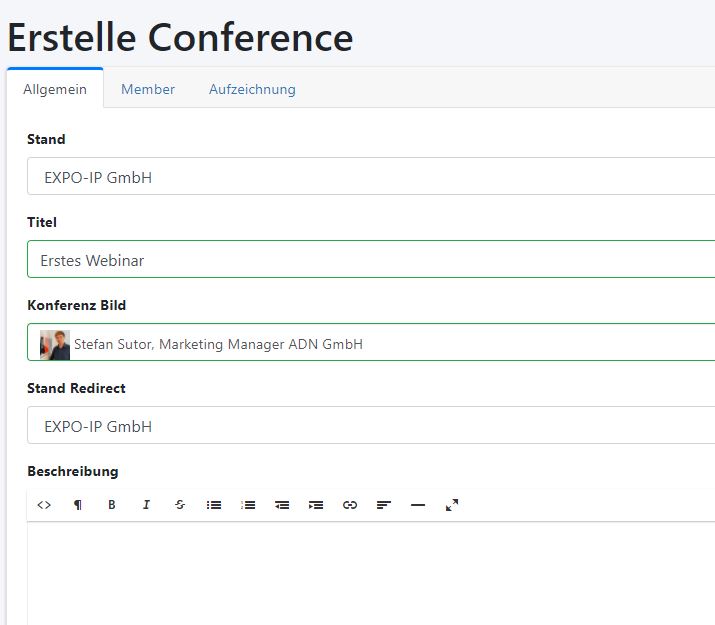Increase indent of the text
The image size is (715, 625).
pos(316,505)
